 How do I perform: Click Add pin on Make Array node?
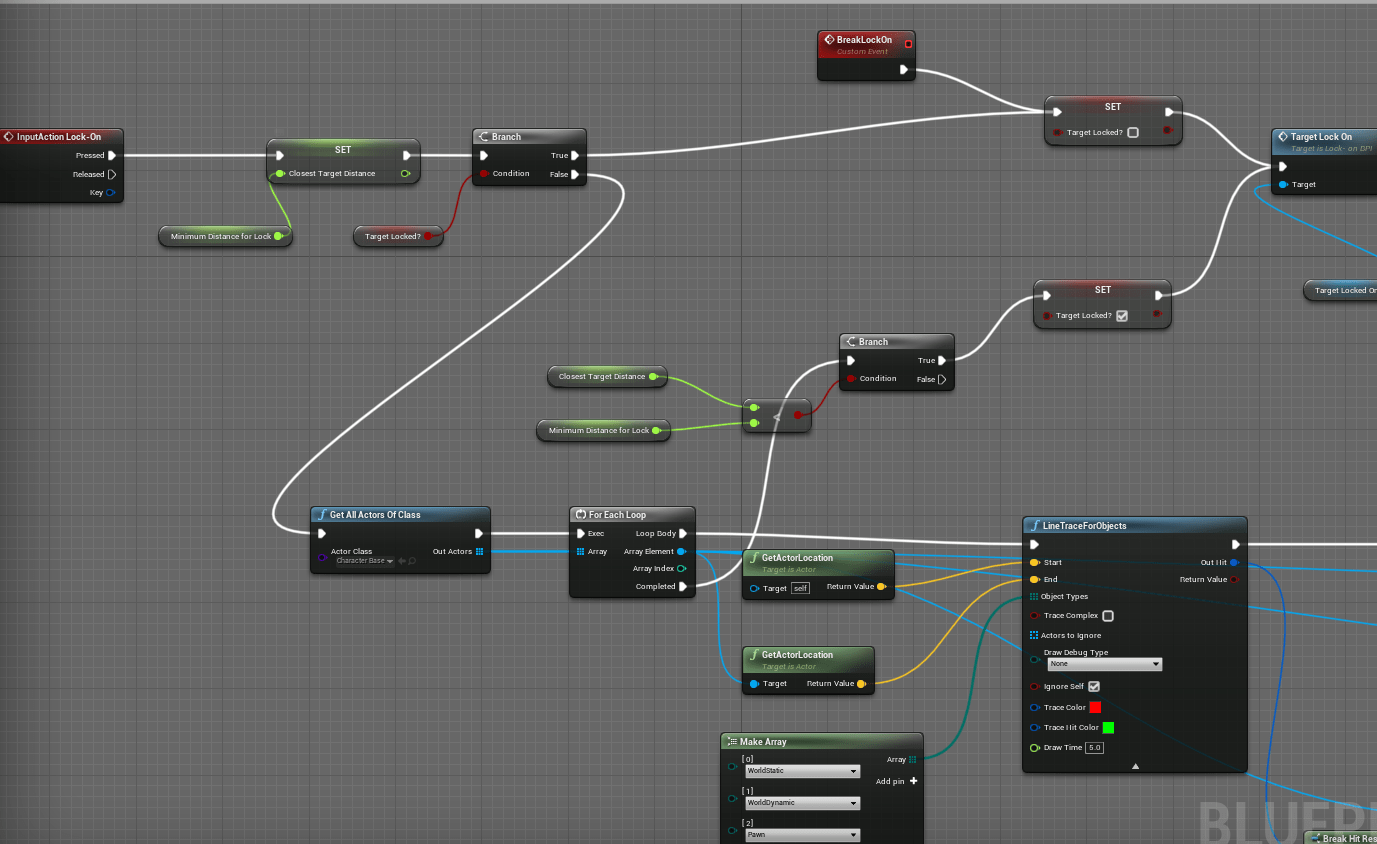[897, 781]
